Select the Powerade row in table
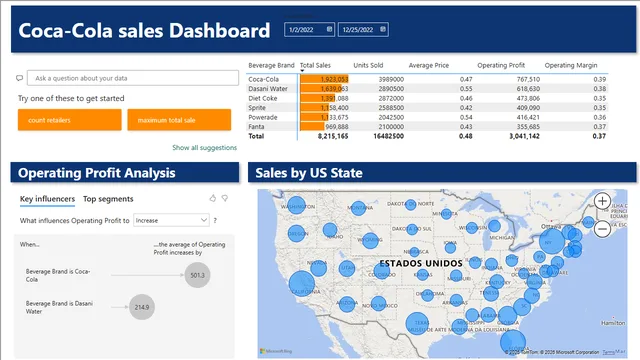The width and height of the screenshot is (640, 360). [x=427, y=117]
